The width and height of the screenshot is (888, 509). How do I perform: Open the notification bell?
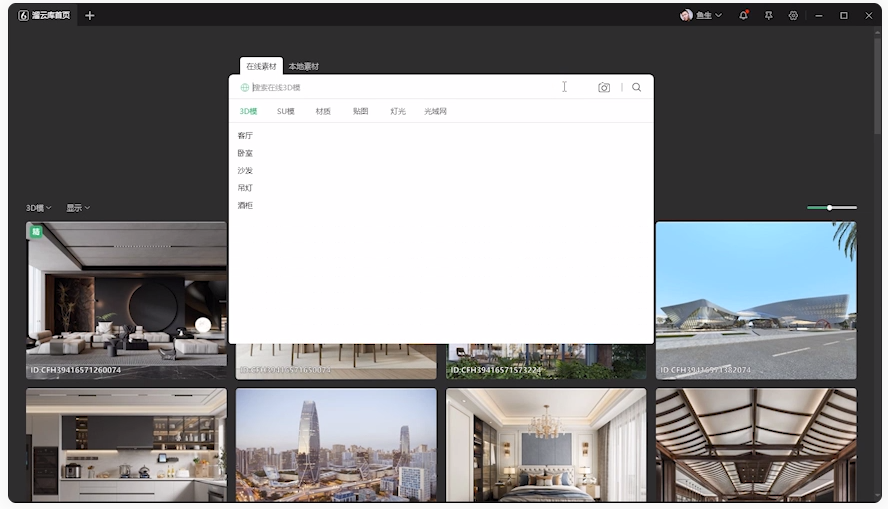pyautogui.click(x=743, y=16)
